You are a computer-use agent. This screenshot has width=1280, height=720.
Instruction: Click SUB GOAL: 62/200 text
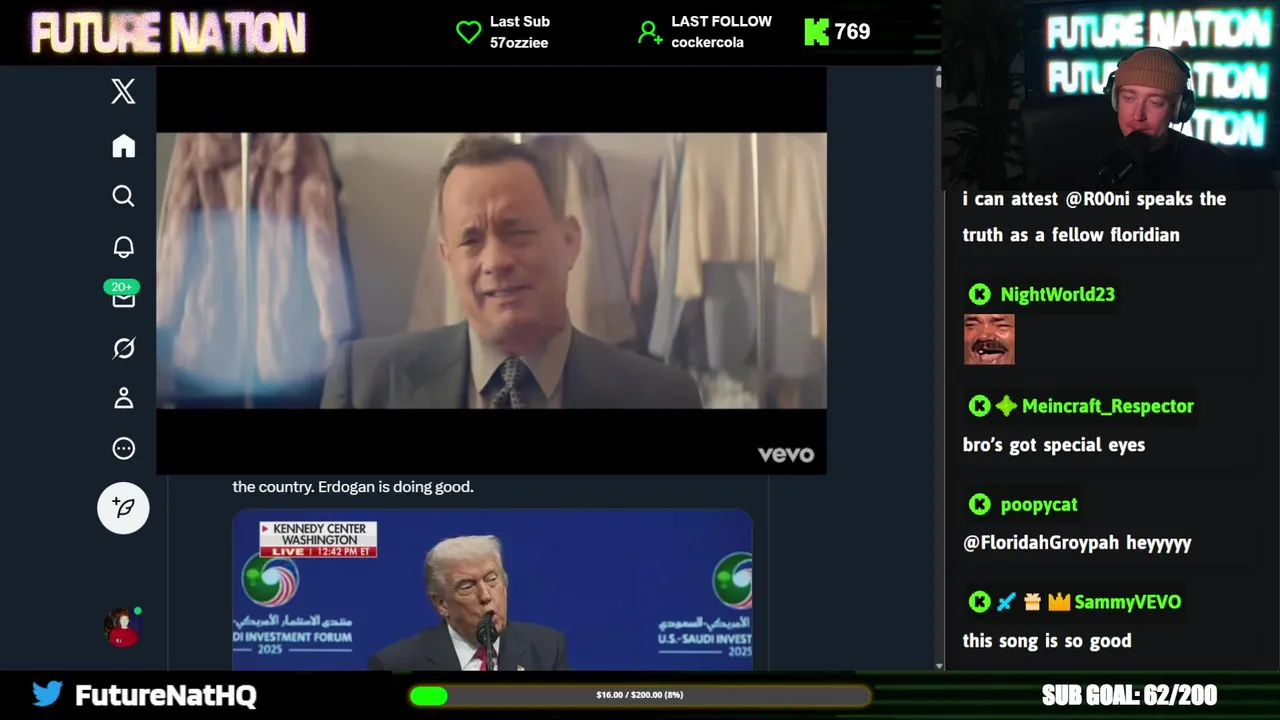pyautogui.click(x=1129, y=695)
